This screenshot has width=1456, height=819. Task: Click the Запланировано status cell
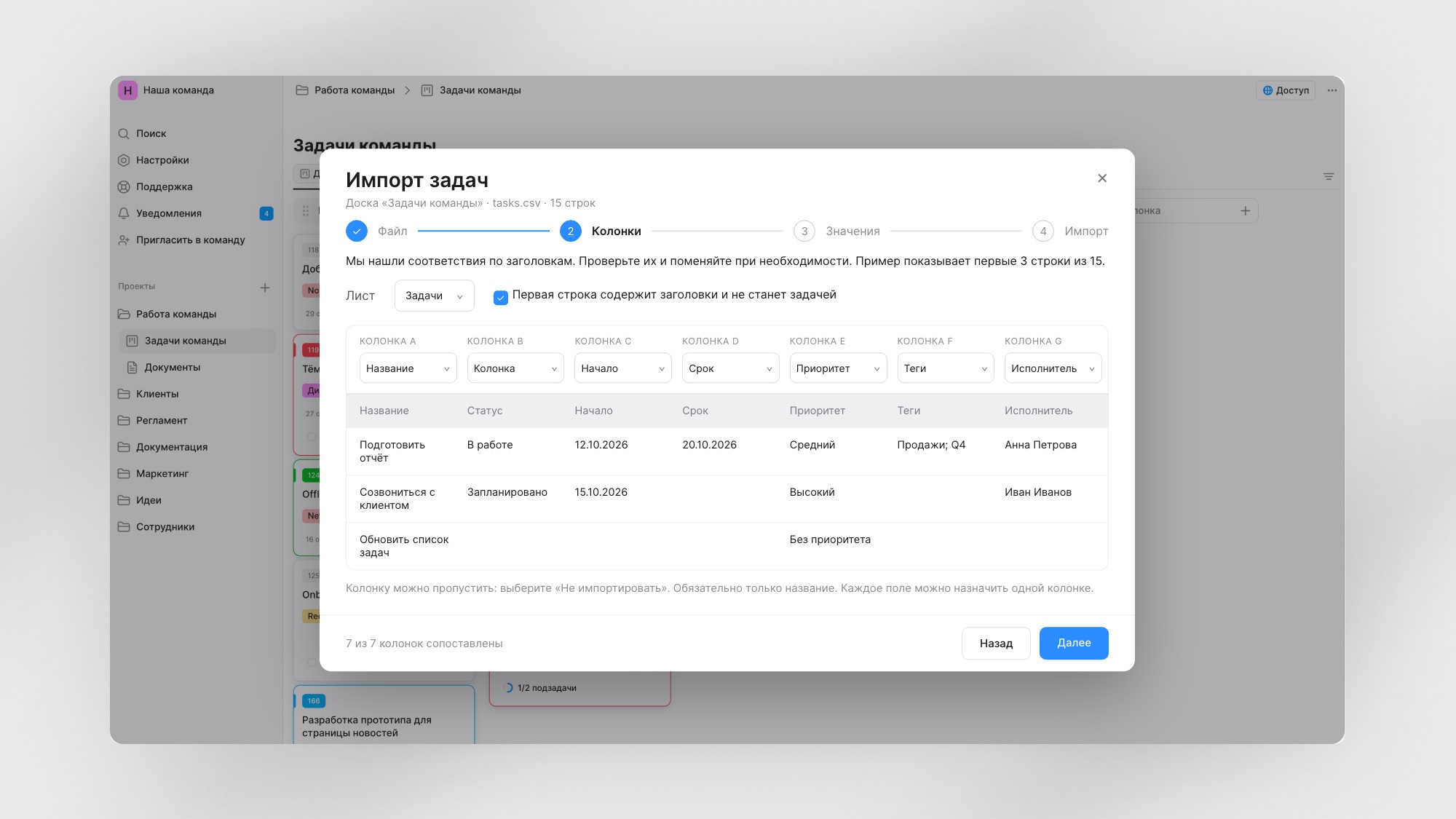pyautogui.click(x=507, y=492)
